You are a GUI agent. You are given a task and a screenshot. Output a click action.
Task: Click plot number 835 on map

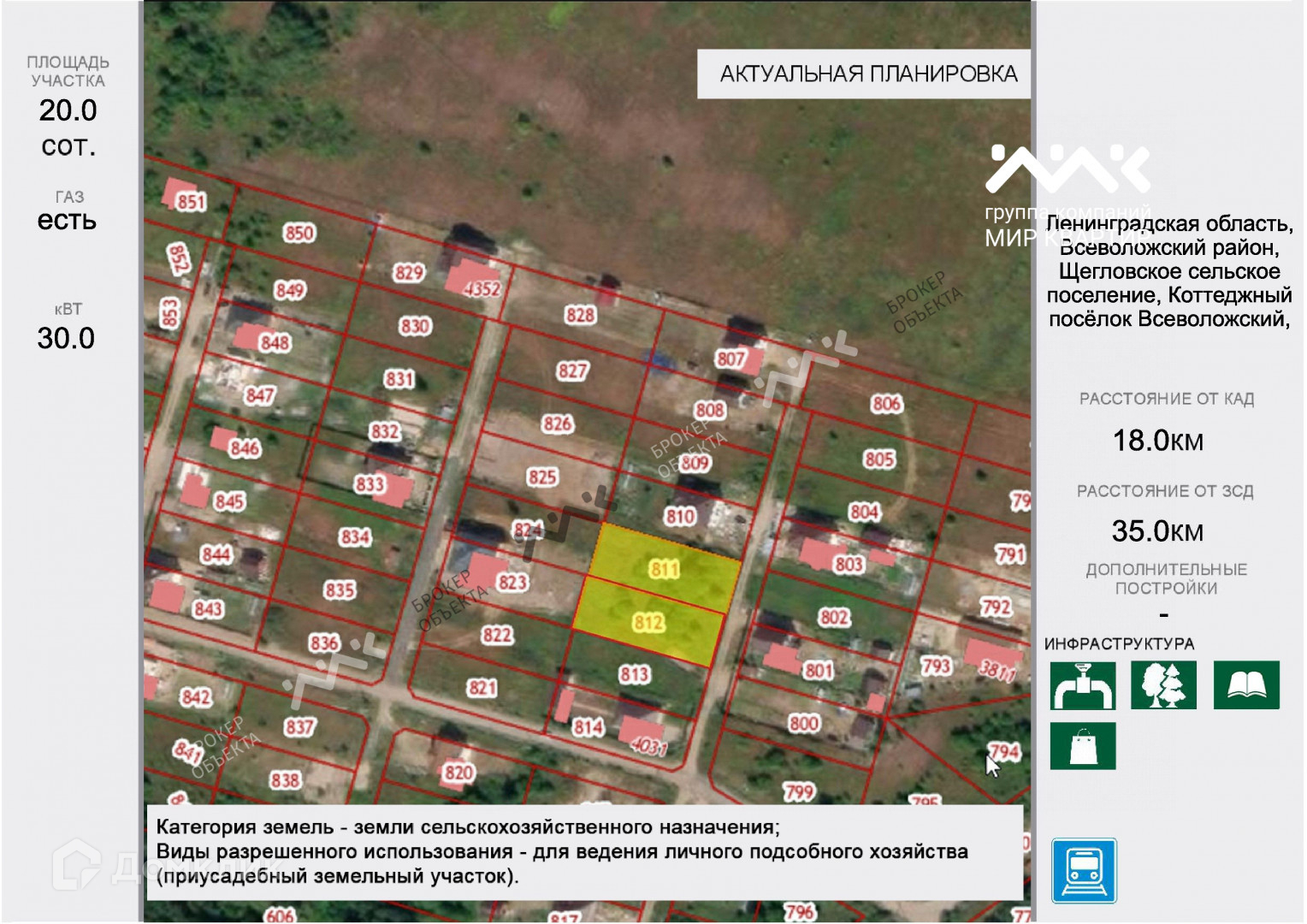pyautogui.click(x=340, y=589)
